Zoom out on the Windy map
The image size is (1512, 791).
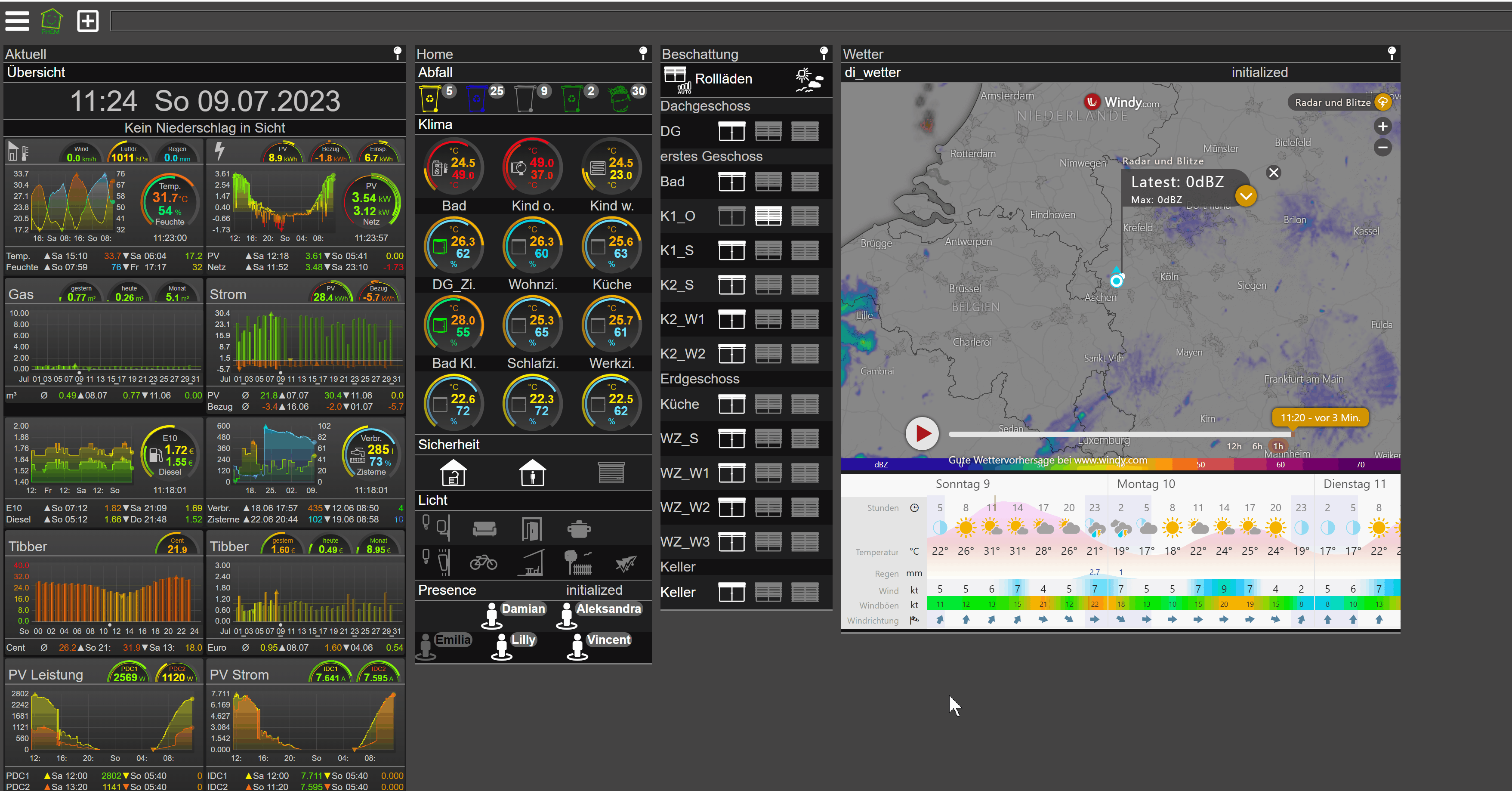[1383, 147]
